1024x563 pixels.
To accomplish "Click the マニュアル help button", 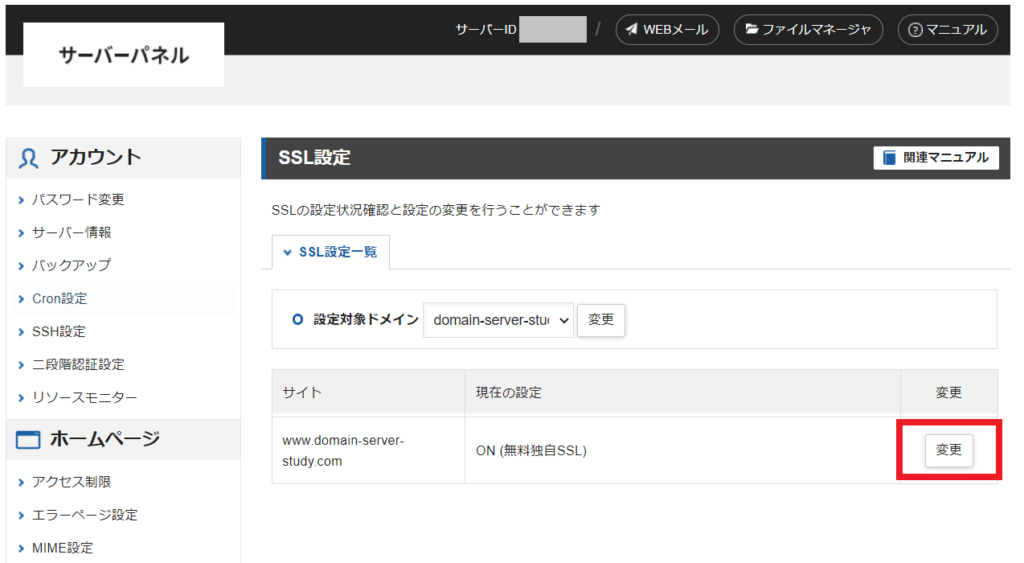I will click(948, 29).
